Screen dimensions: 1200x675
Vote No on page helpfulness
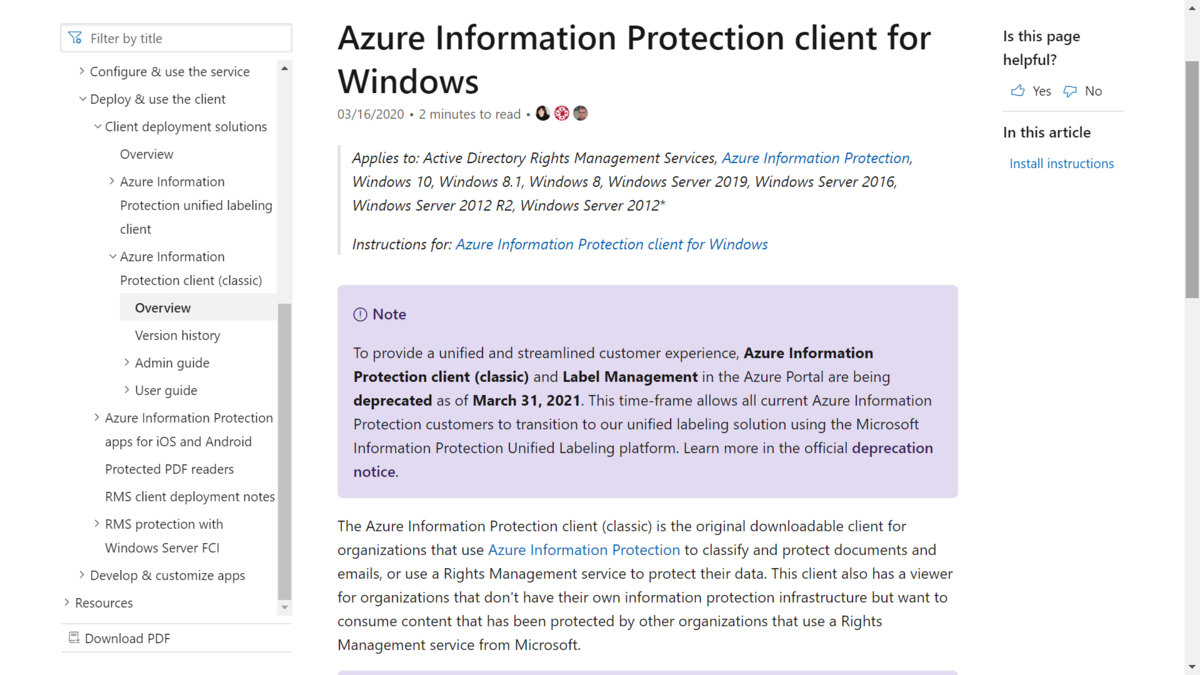click(x=1085, y=90)
